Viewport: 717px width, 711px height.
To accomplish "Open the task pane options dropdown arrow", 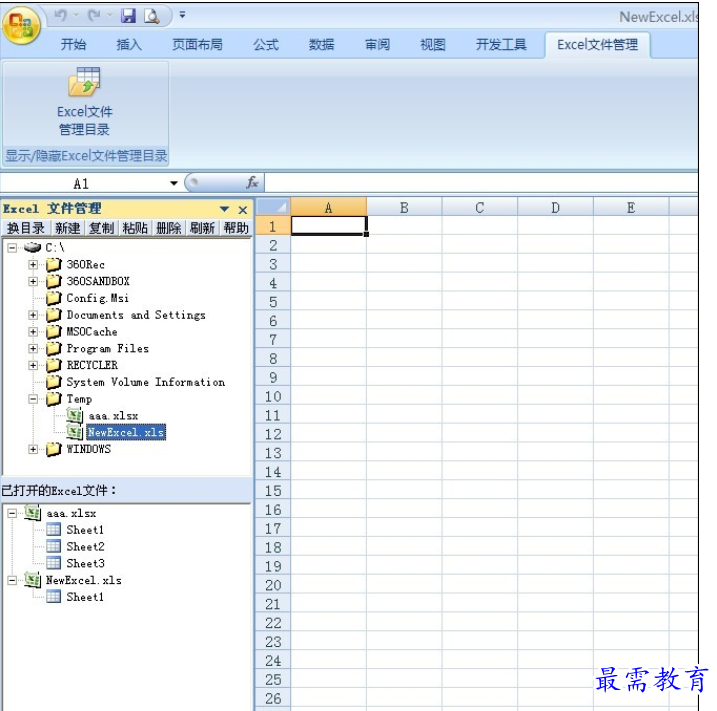I will click(x=225, y=209).
